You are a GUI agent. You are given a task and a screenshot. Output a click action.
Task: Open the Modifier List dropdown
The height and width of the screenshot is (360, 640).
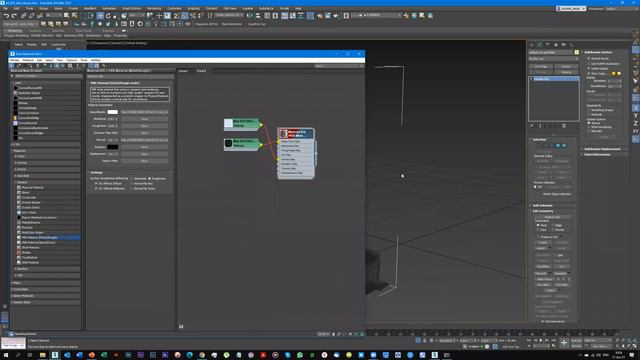[x=553, y=59]
